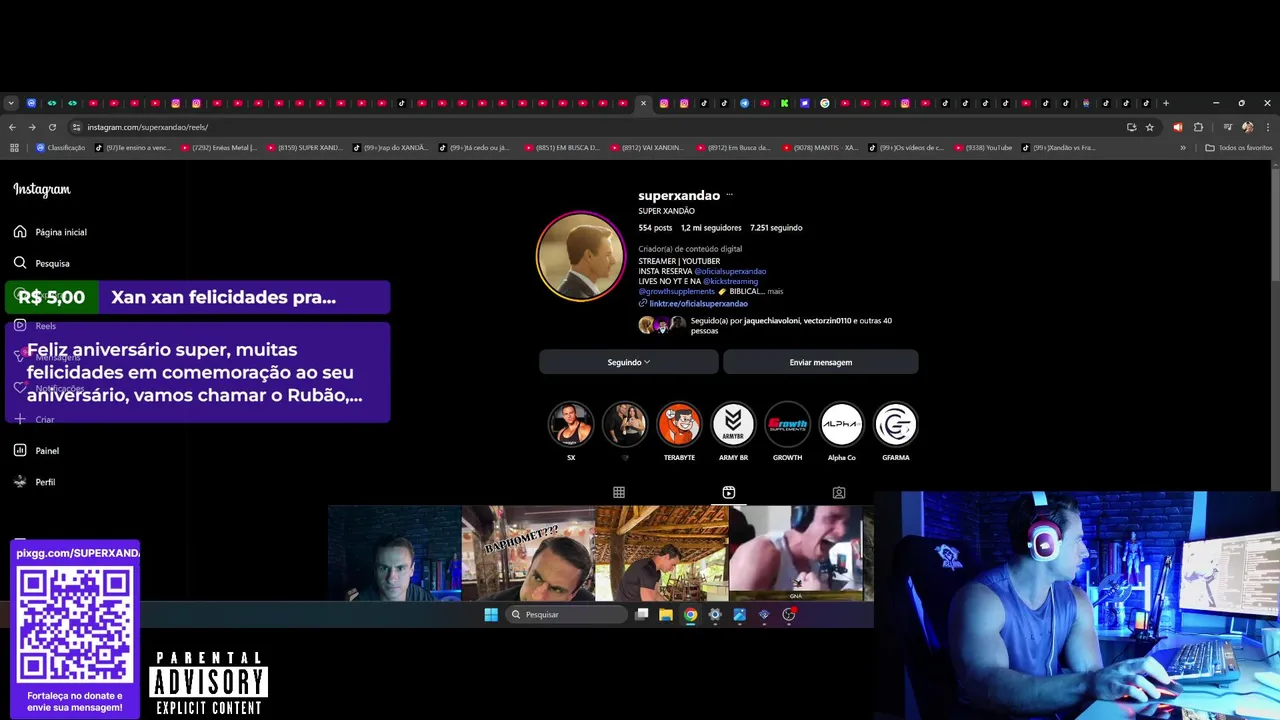Open the Alpha Co story highlight
This screenshot has height=720, width=1280.
point(841,424)
